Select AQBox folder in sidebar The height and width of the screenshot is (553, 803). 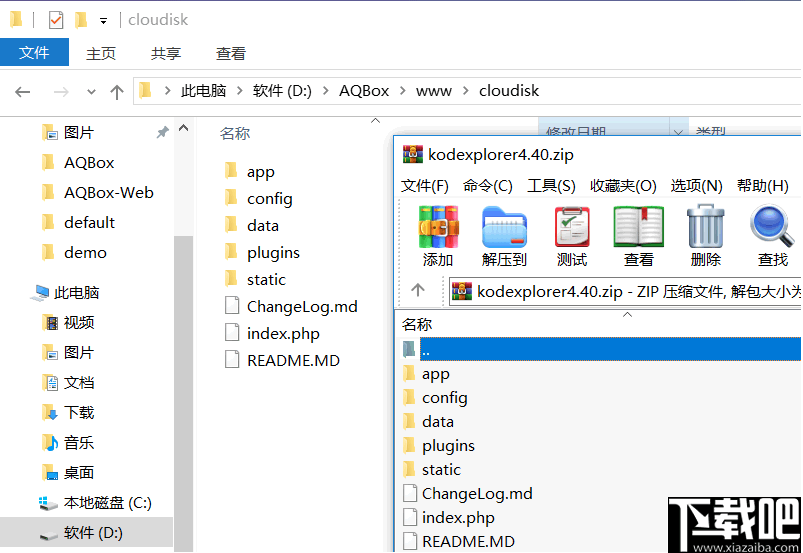click(89, 163)
